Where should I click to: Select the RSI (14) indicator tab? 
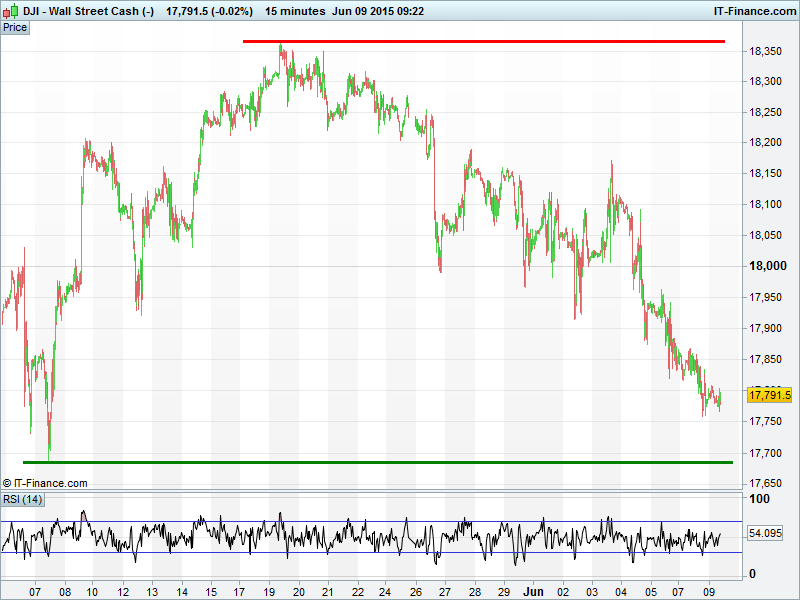[23, 499]
